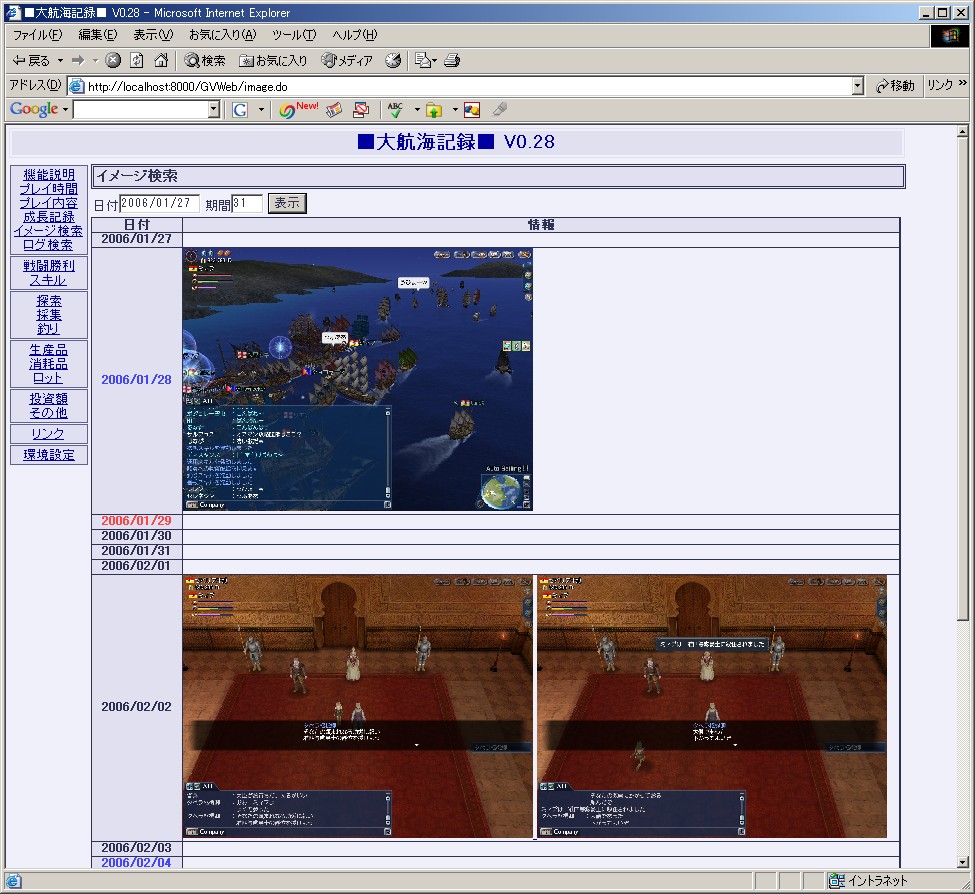The width and height of the screenshot is (975, 894).
Task: Open the 成長記録 sidebar link
Action: [49, 216]
